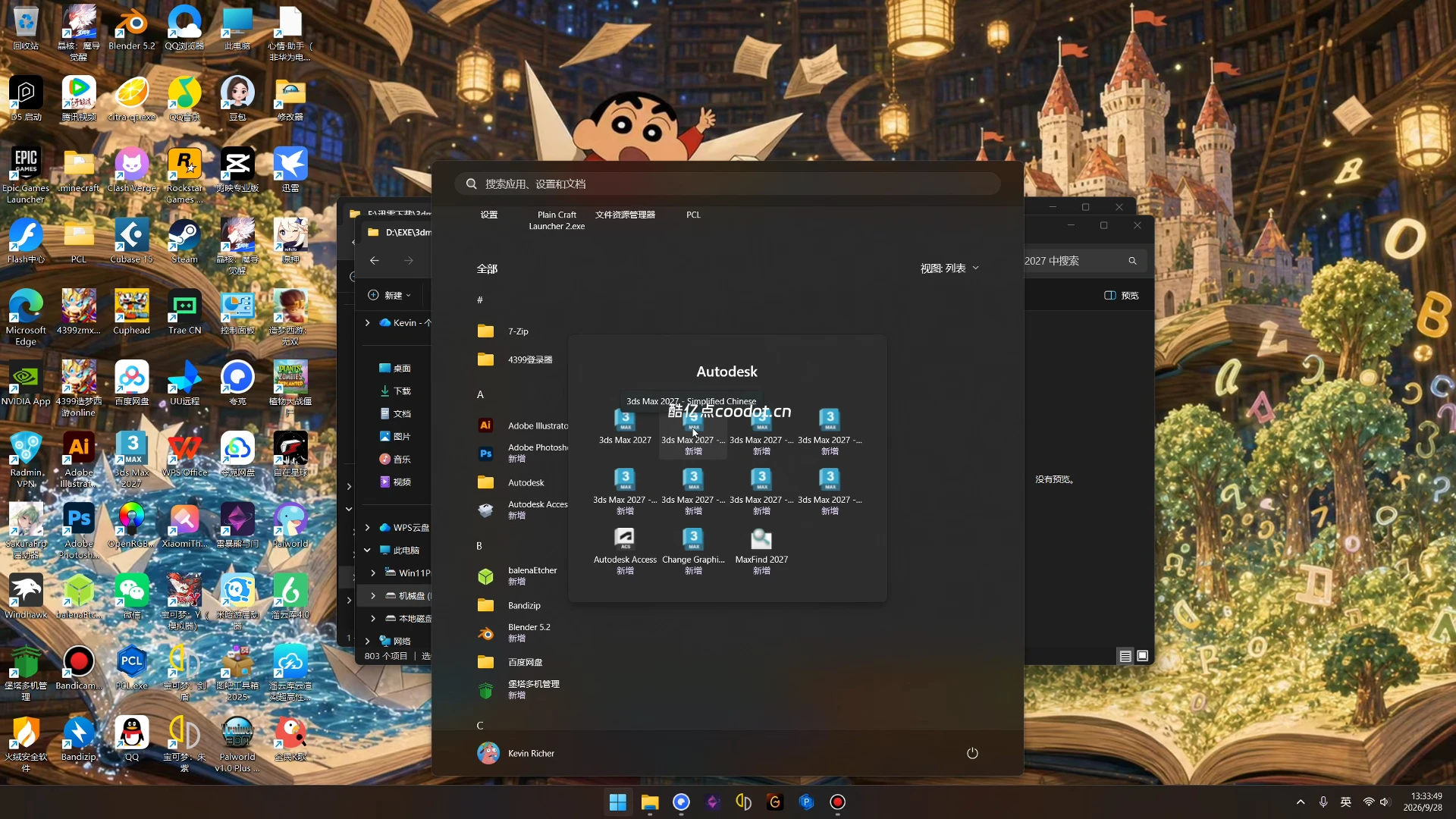Select the NVIDIA App desktop icon
The height and width of the screenshot is (819, 1456).
pos(26,384)
